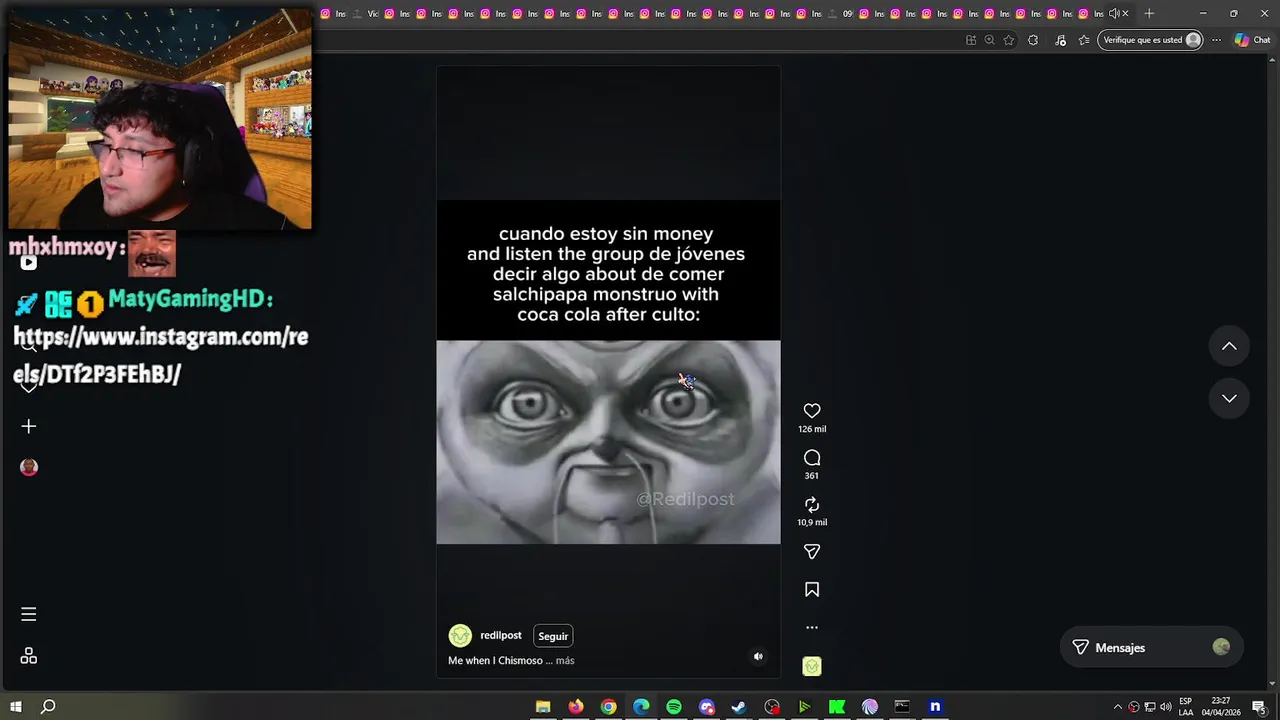Click the "10,9 mil" reposts count
This screenshot has height=720, width=1280.
[812, 522]
